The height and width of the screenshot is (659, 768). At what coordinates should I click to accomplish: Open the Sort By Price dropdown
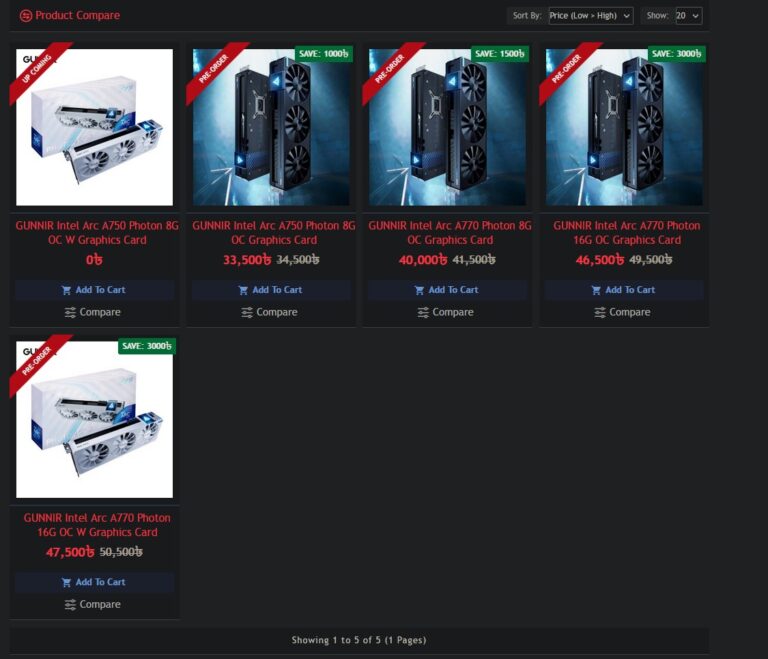click(591, 16)
